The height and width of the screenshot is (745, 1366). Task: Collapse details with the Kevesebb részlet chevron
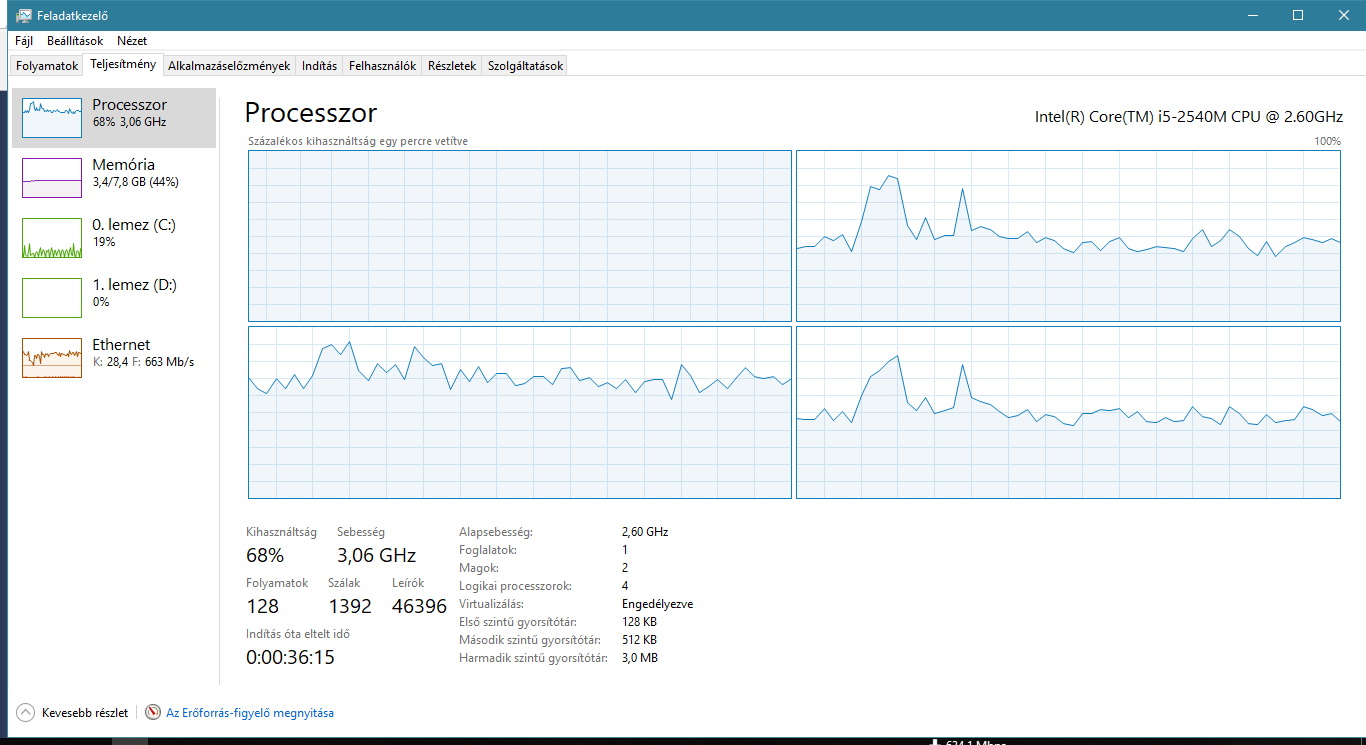point(25,713)
